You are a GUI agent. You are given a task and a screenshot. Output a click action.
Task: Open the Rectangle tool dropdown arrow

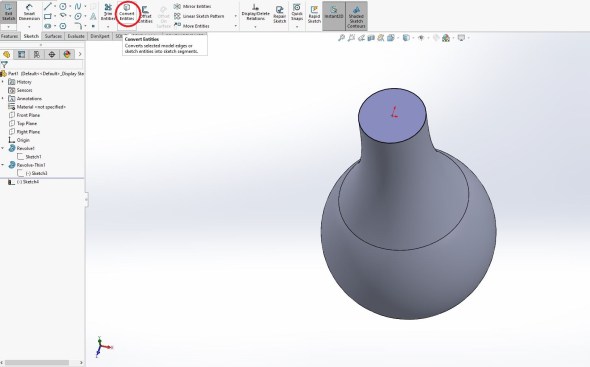[x=55, y=17]
